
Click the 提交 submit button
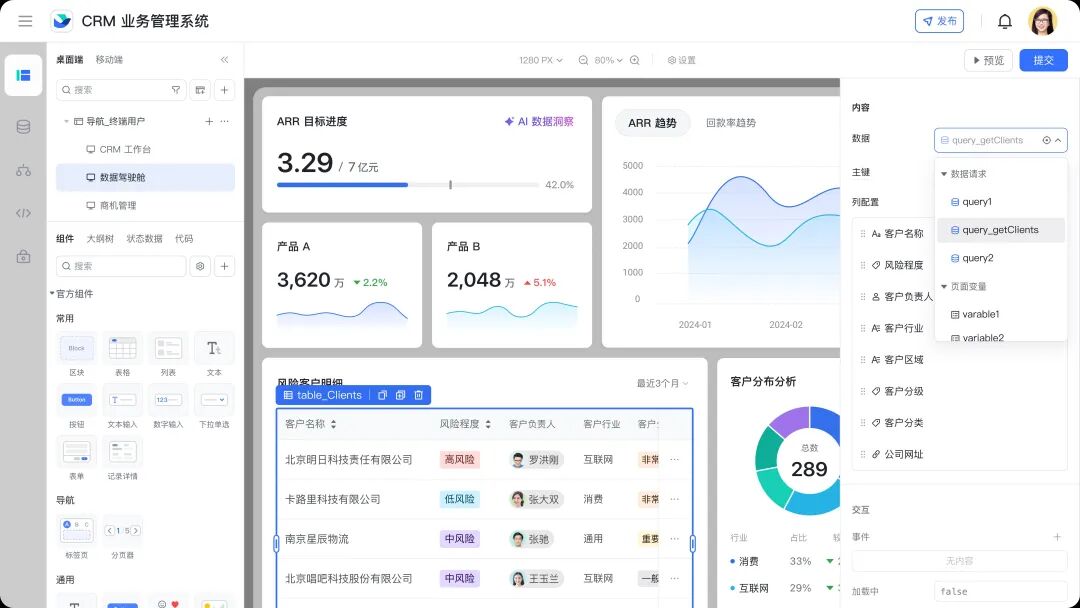[1043, 61]
